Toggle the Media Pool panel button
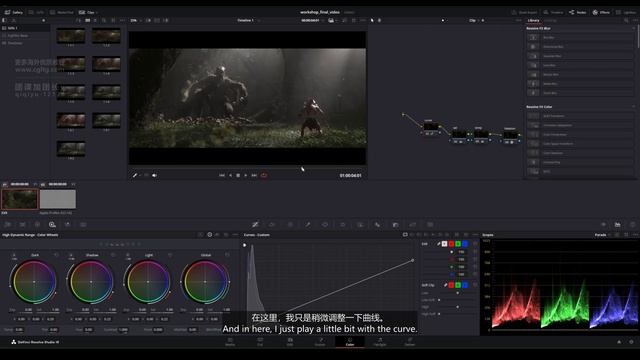 tap(62, 12)
